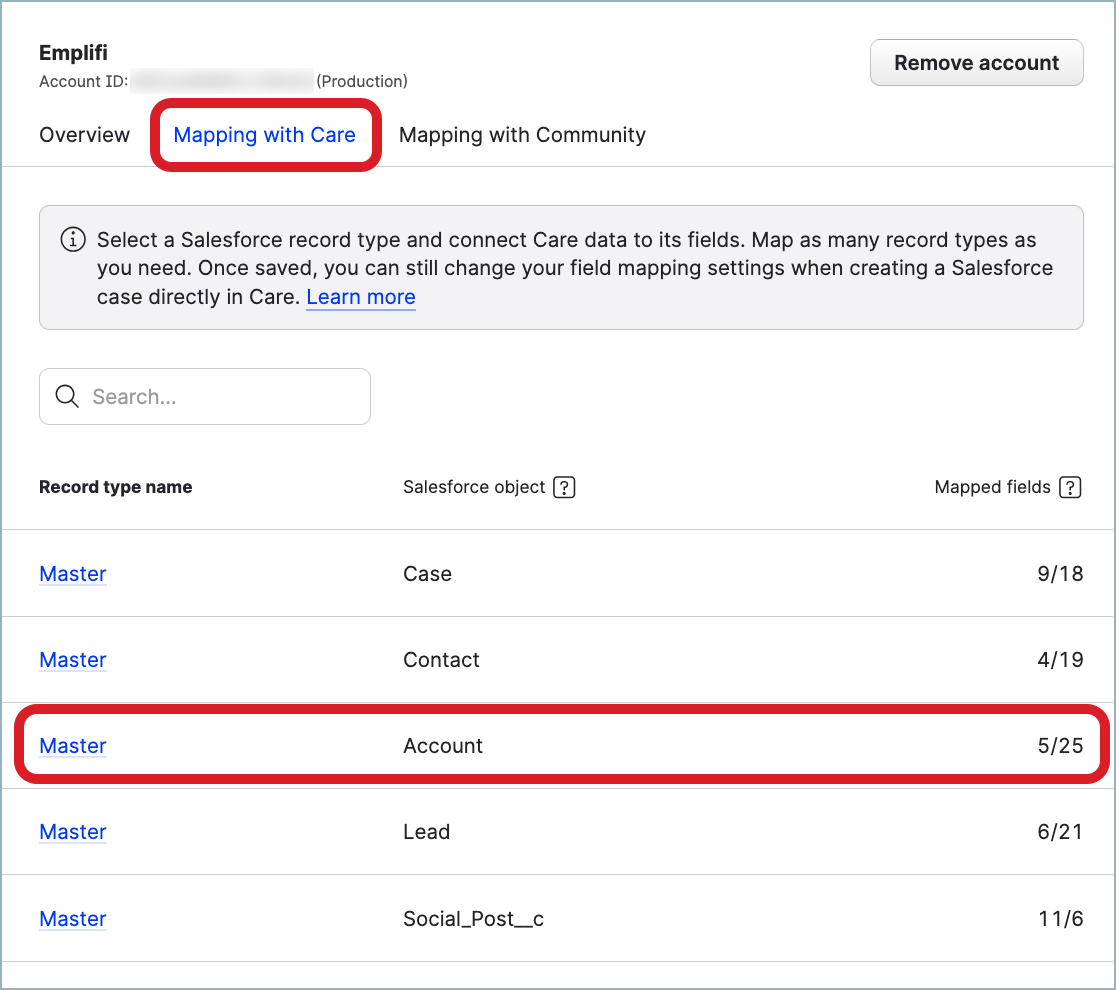Click the Salesforce object column header
The height and width of the screenshot is (990, 1116).
click(x=474, y=487)
